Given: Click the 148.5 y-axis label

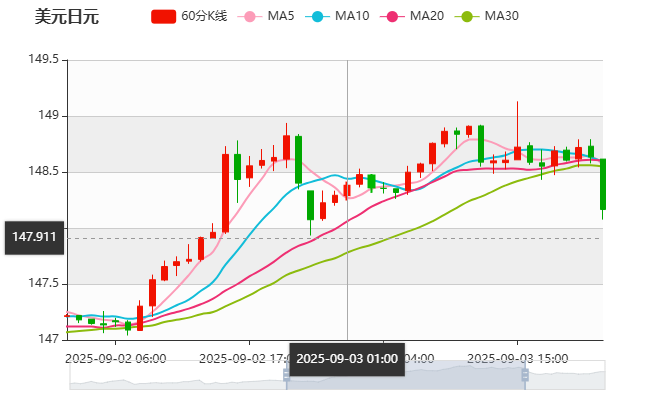Looking at the screenshot, I should pos(43,171).
